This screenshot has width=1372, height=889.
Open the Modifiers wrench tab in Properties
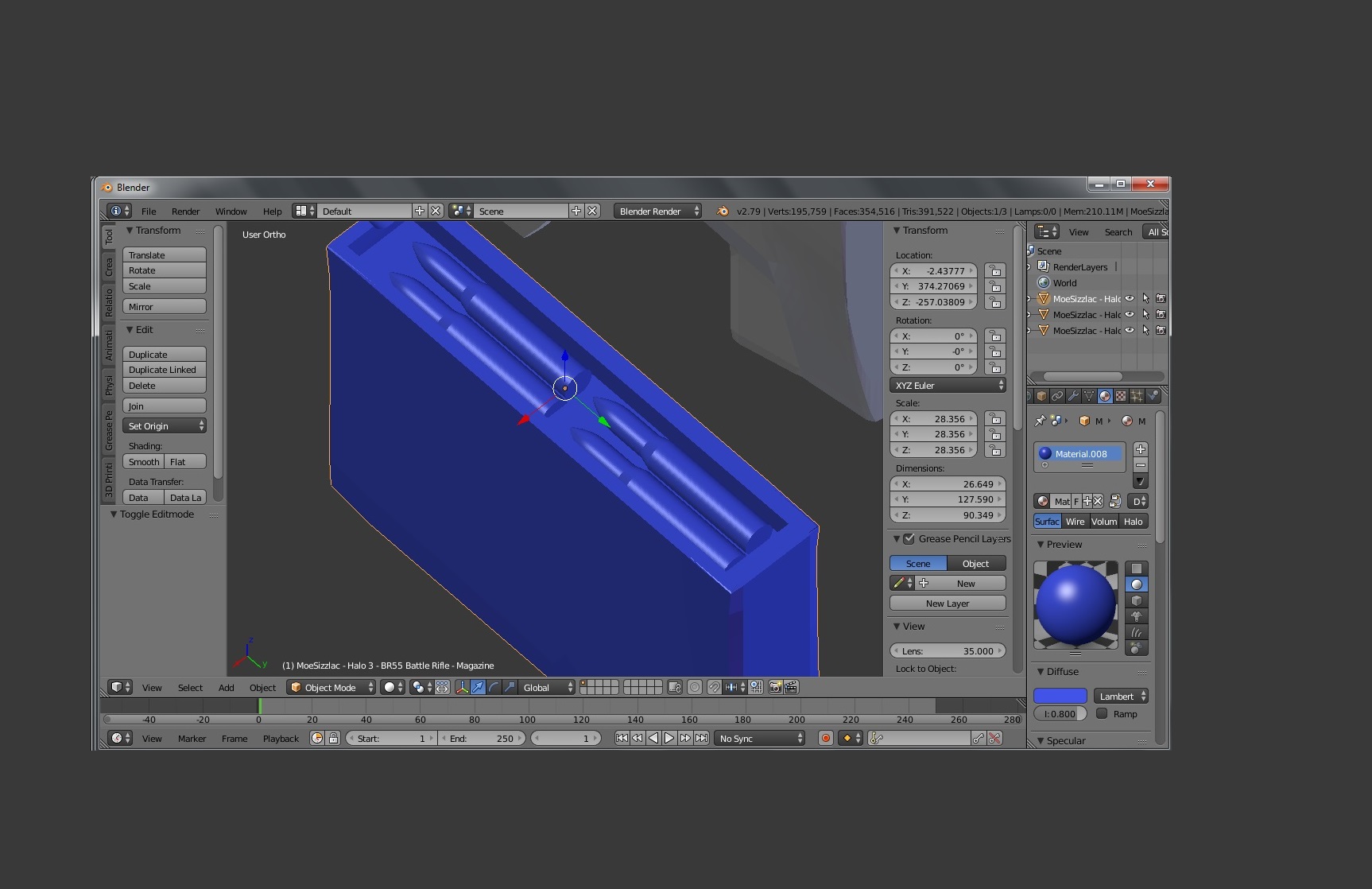coord(1073,395)
